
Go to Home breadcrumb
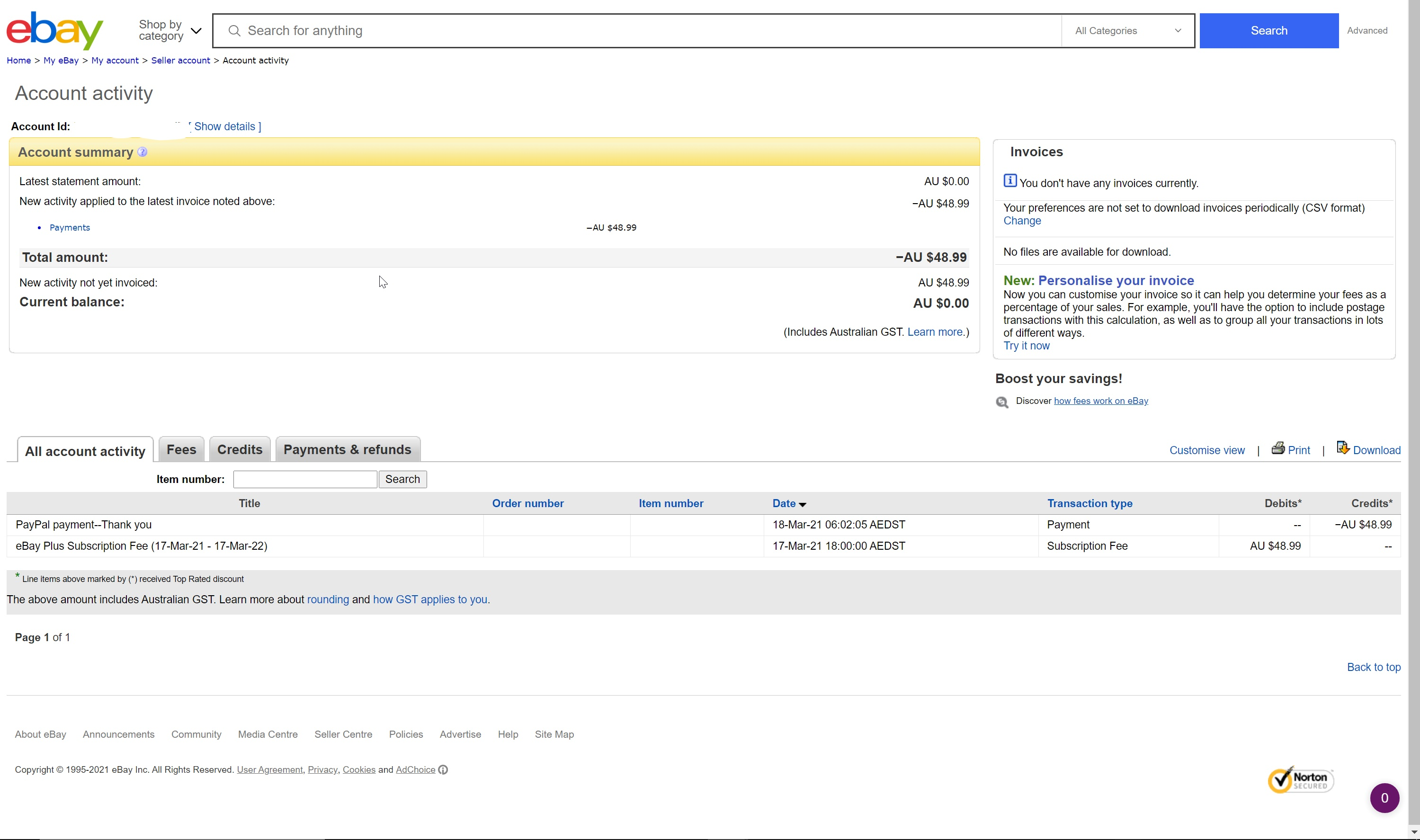18,61
